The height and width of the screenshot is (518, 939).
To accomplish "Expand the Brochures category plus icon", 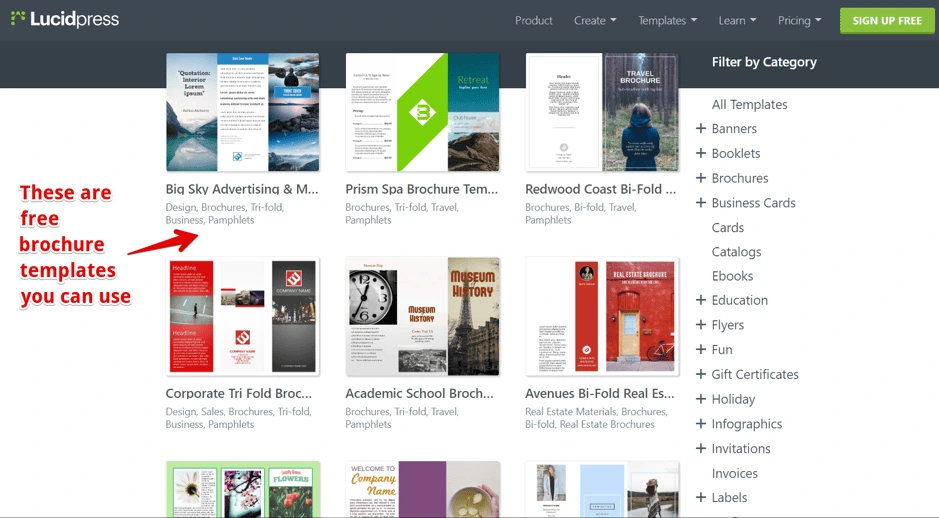I will coord(701,178).
